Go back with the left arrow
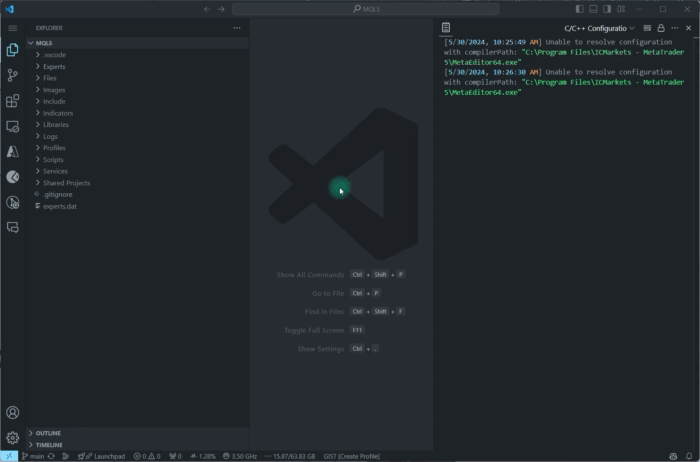Image resolution: width=700 pixels, height=462 pixels. click(x=207, y=9)
